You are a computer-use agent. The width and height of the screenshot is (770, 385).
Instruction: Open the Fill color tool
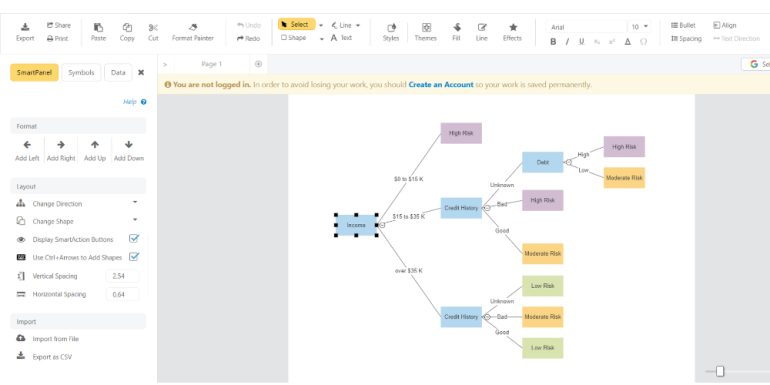tap(456, 32)
